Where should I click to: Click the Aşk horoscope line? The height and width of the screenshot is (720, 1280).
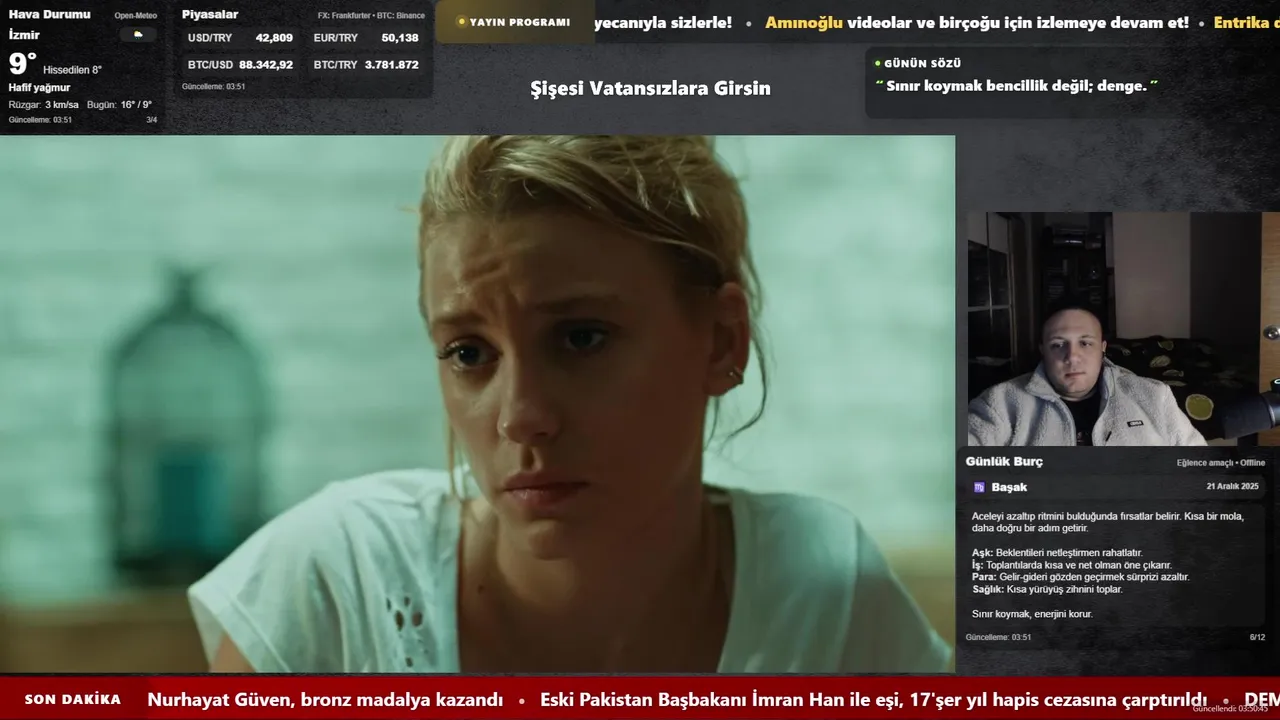[x=1057, y=553]
